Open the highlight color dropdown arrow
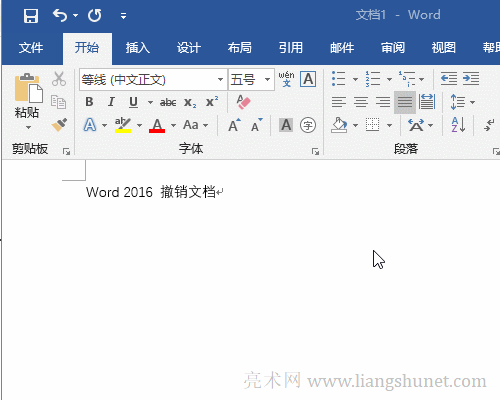Image resolution: width=500 pixels, height=400 pixels. pyautogui.click(x=139, y=126)
